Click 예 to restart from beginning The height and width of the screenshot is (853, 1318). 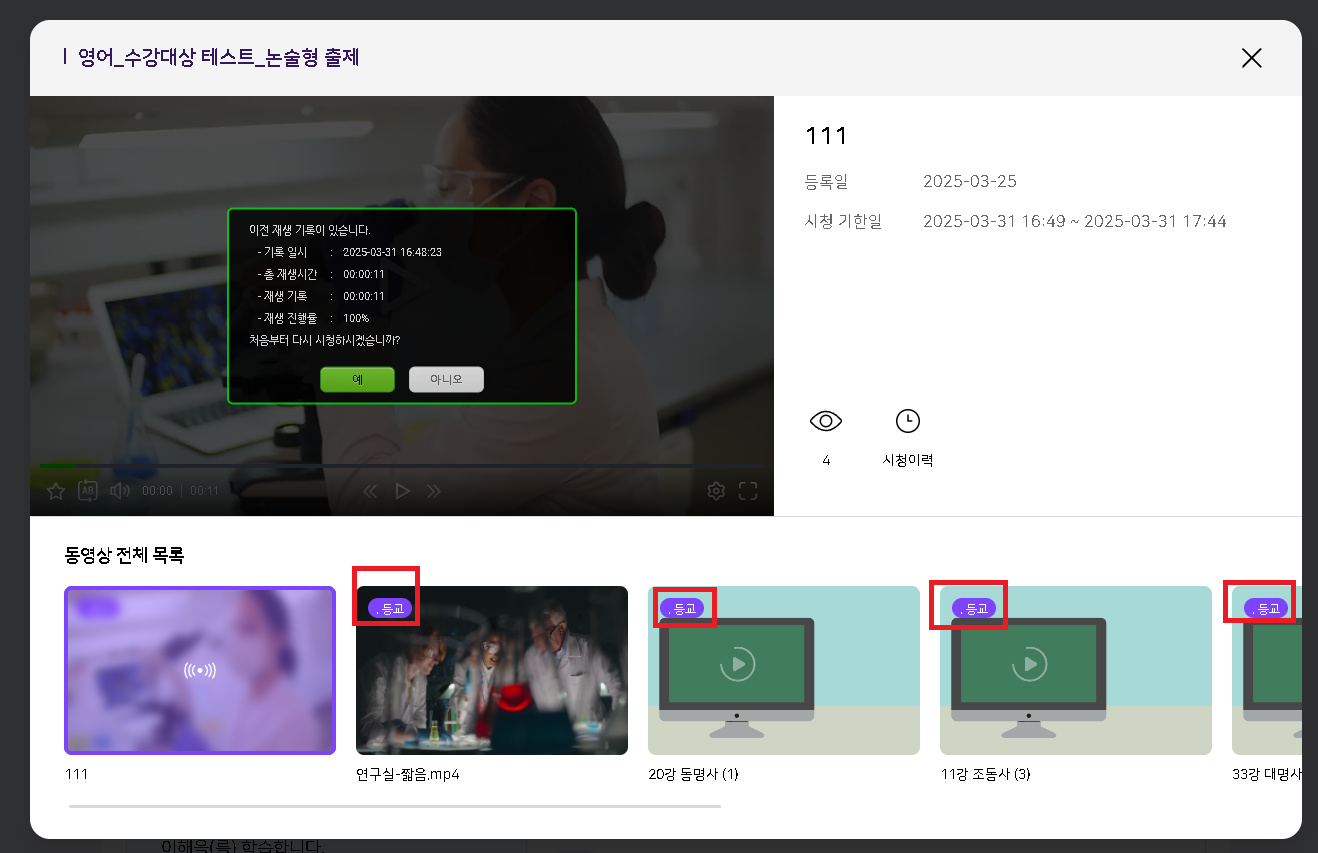pyautogui.click(x=357, y=380)
